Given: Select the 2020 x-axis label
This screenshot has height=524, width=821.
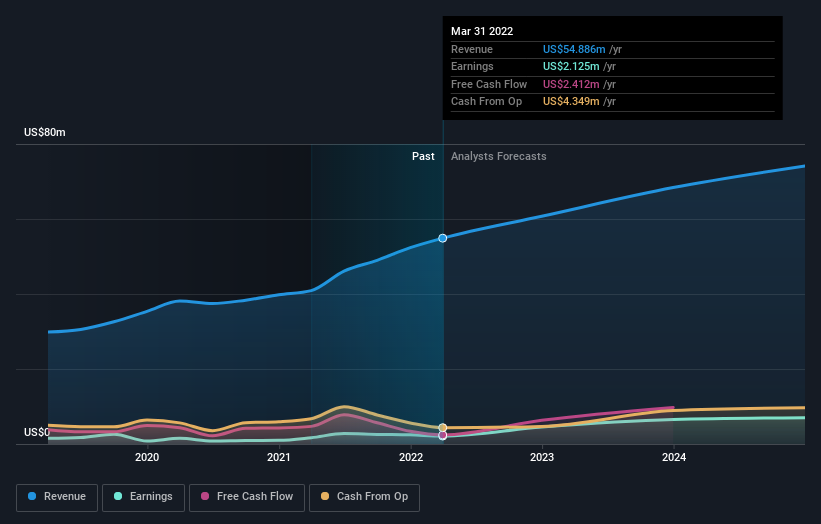Looking at the screenshot, I should tap(147, 457).
